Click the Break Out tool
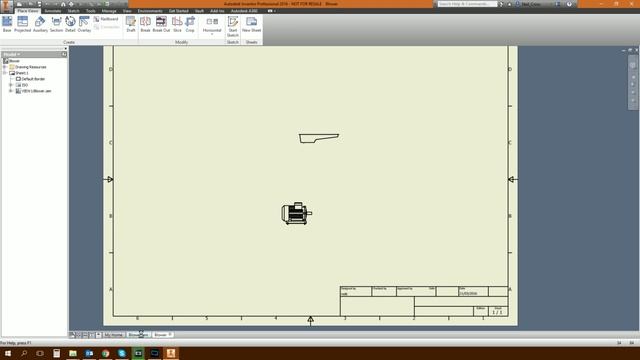This screenshot has height=360, width=640. click(161, 24)
